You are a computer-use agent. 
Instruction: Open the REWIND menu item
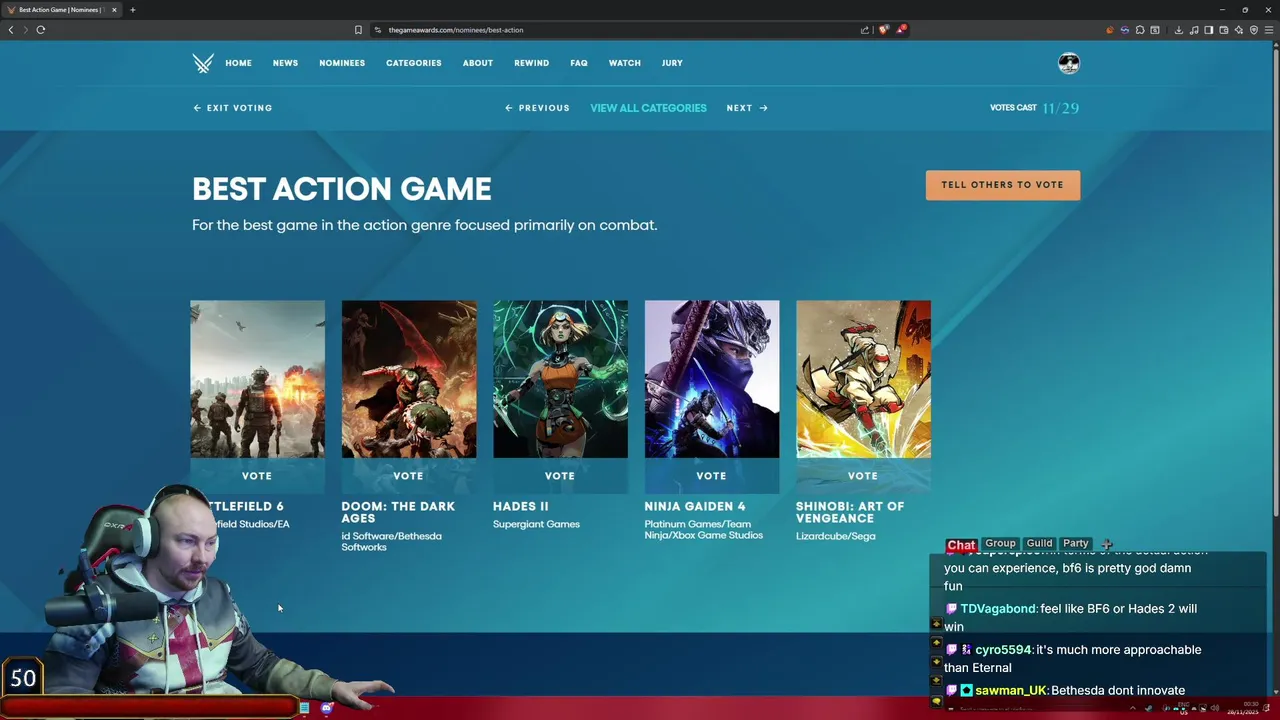click(531, 63)
